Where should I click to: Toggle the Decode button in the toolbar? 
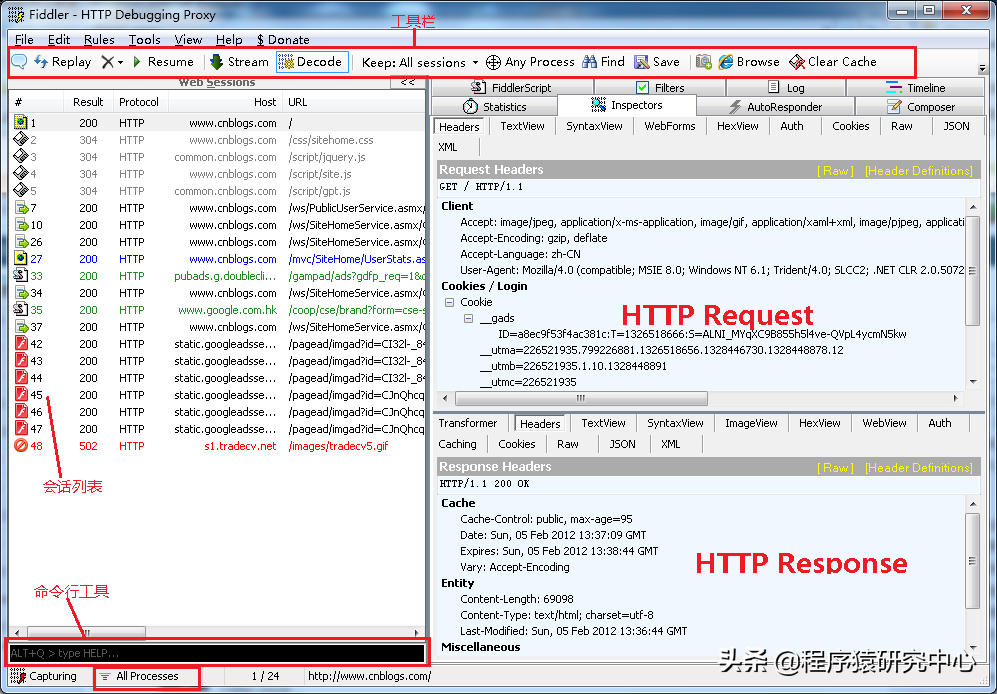(x=313, y=61)
